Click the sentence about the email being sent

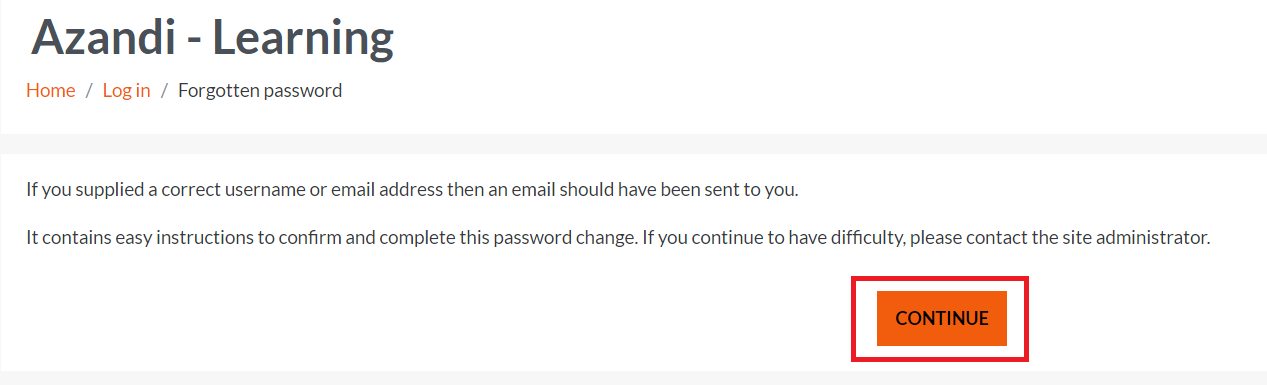click(x=412, y=189)
